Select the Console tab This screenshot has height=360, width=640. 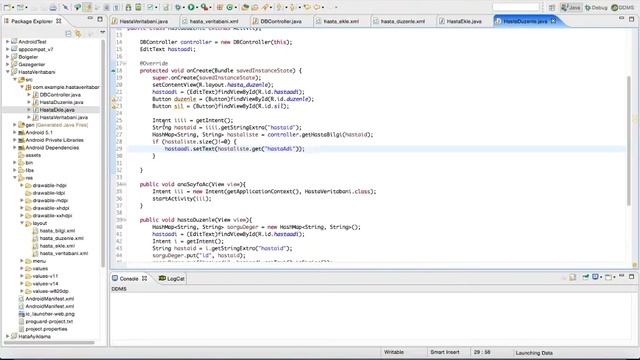point(129,279)
